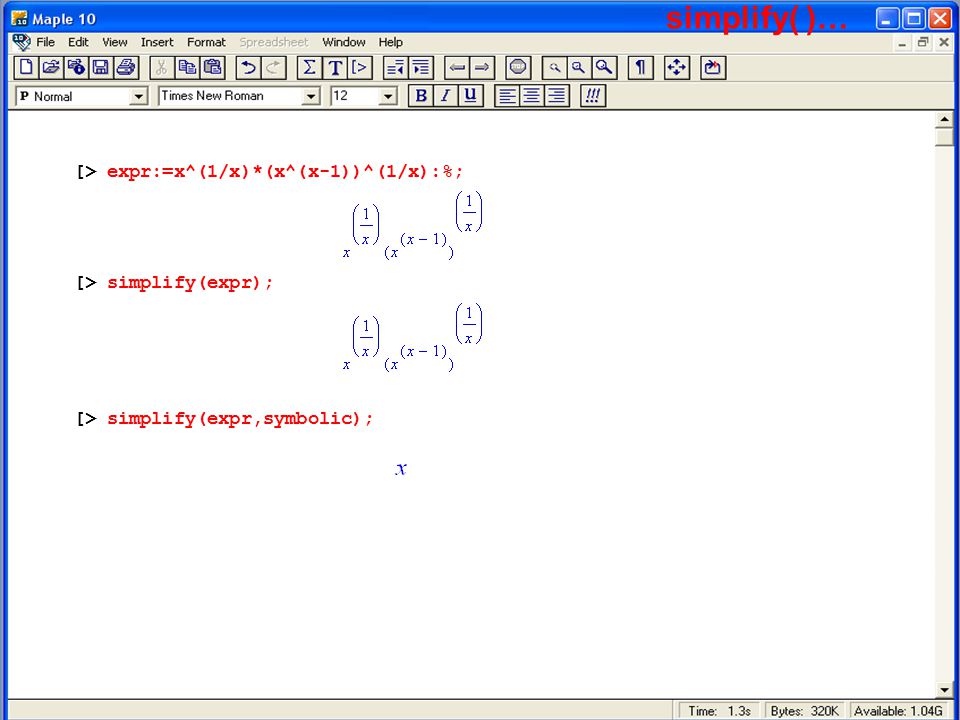This screenshot has height=720, width=960.
Task: Align text right
Action: click(x=557, y=96)
